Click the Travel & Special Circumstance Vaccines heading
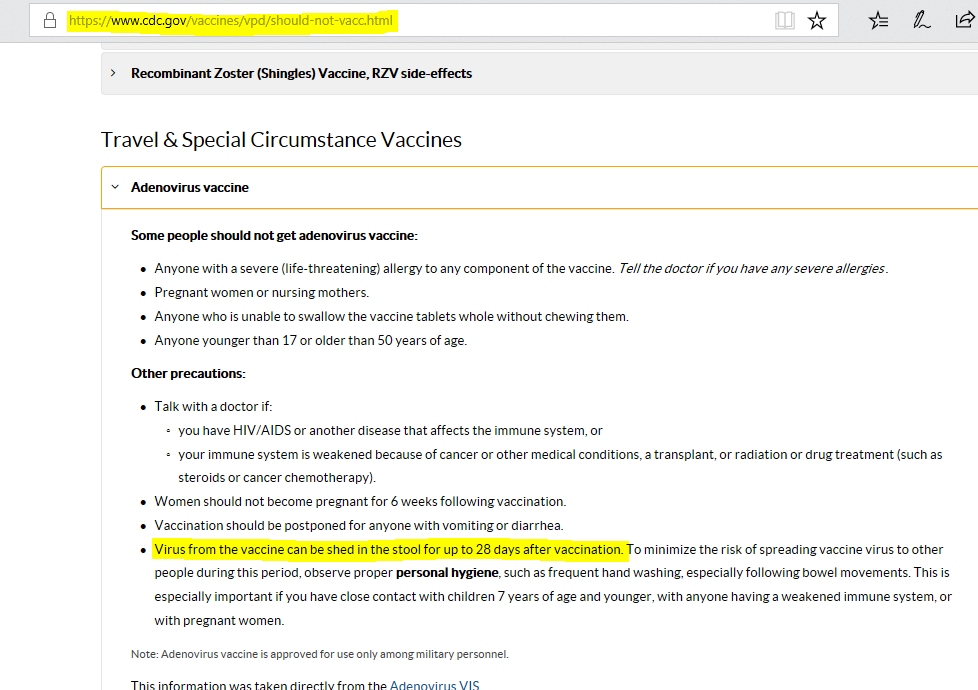Screen dimensions: 978x690 tap(281, 140)
